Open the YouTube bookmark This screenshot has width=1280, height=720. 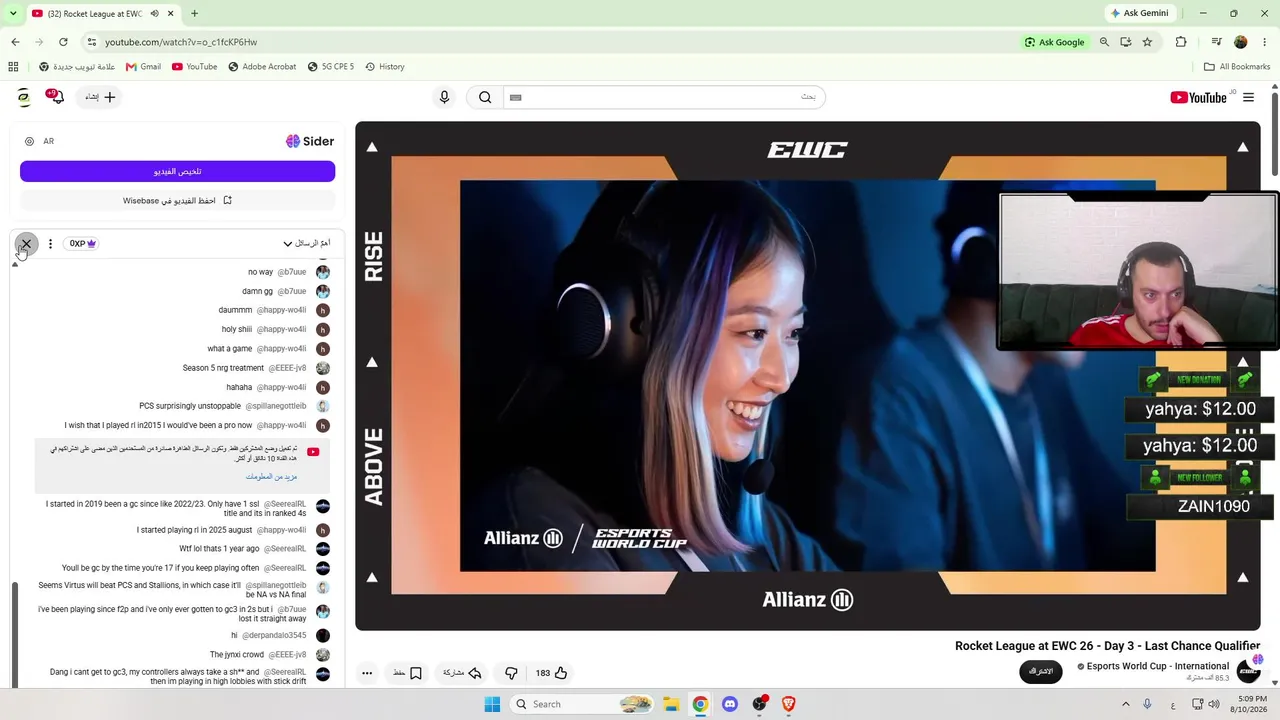194,67
